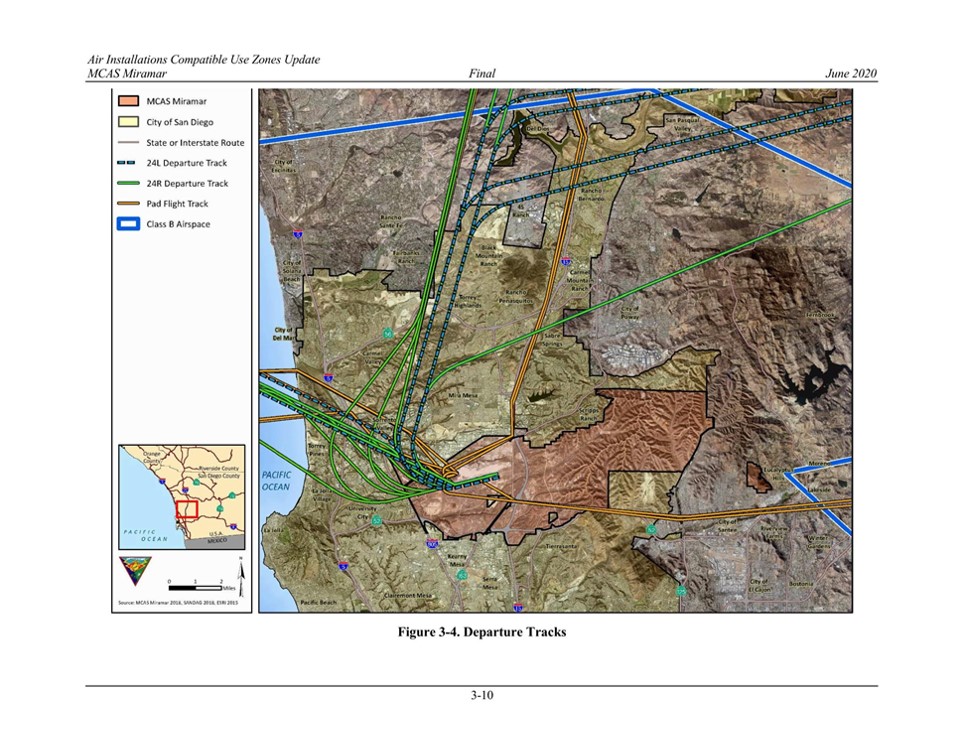The image size is (964, 746).
Task: Select the 24R Departure Track legend line symbol
Action: (128, 183)
